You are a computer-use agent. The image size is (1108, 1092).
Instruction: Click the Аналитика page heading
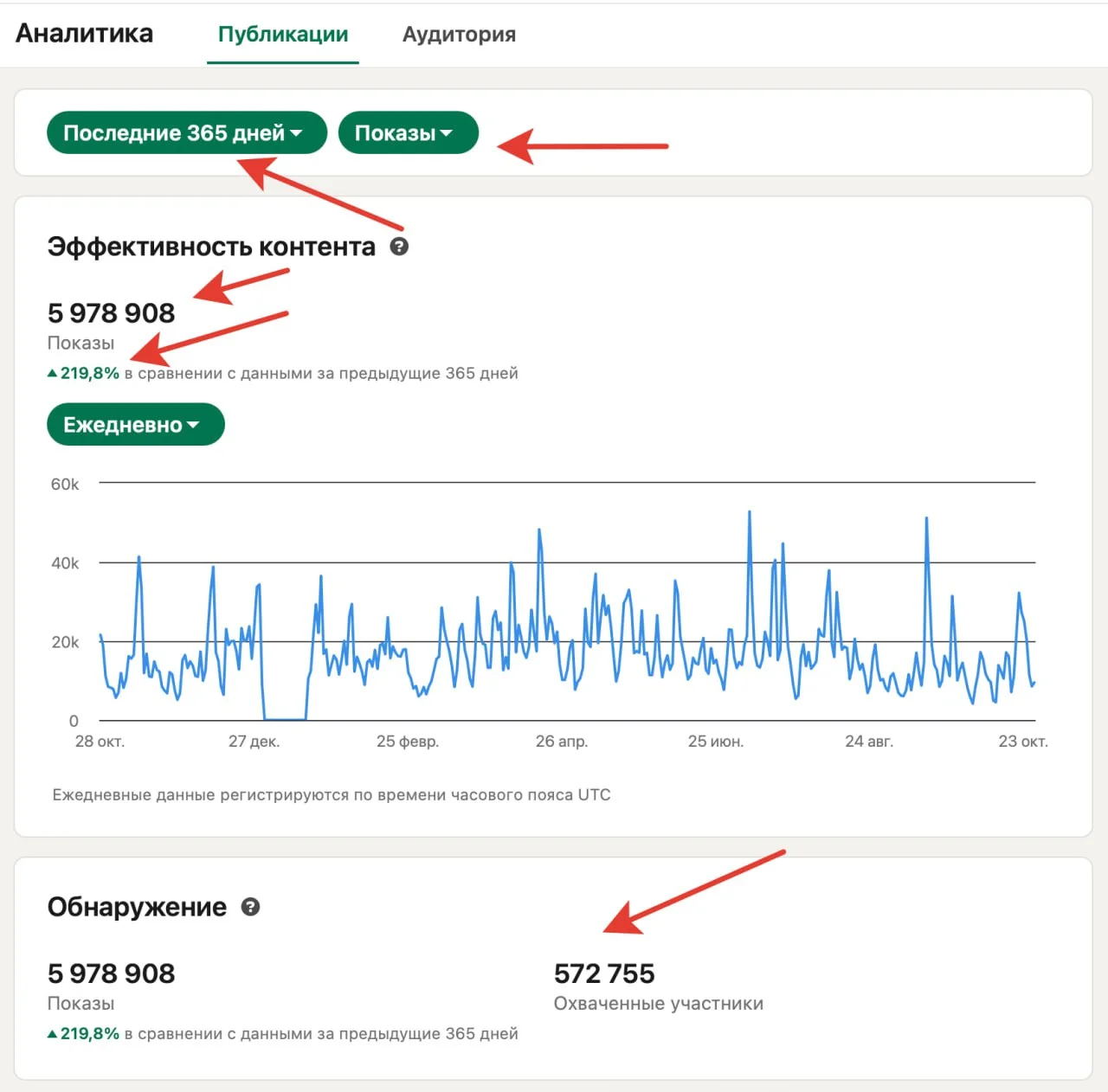pyautogui.click(x=85, y=34)
